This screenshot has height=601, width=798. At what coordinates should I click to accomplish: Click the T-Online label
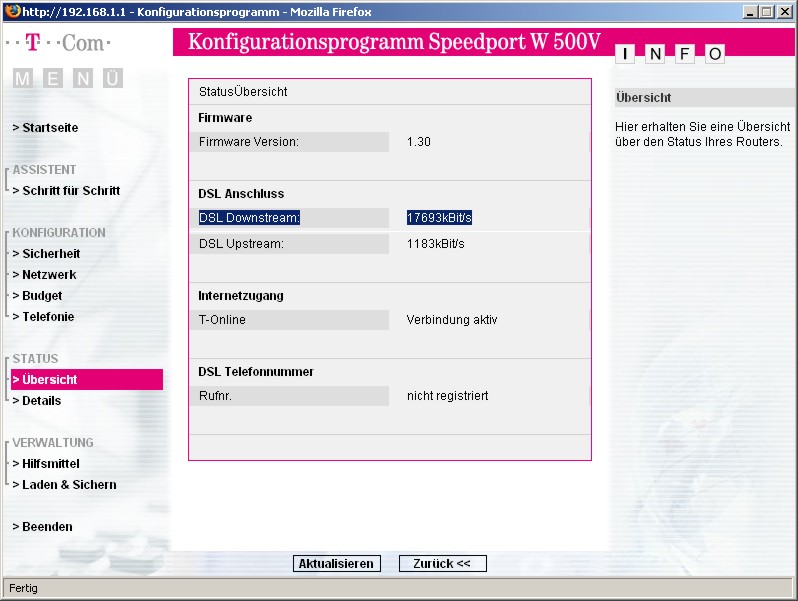pyautogui.click(x=222, y=320)
